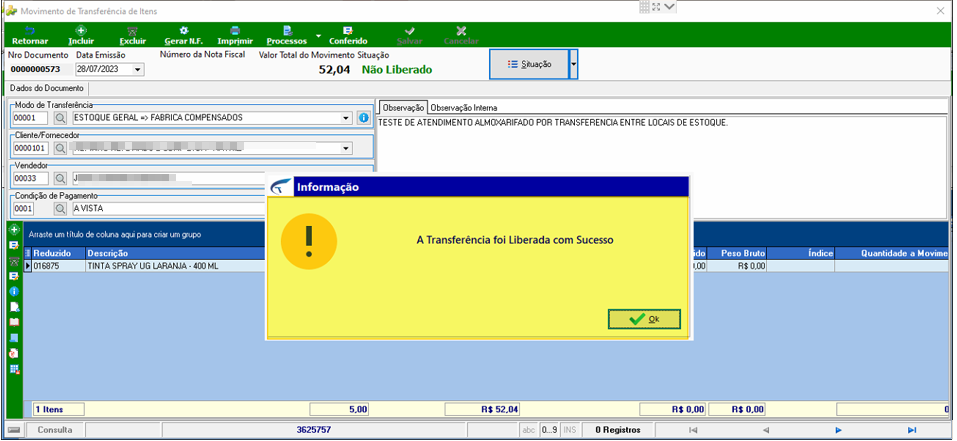
Task: Click the grid column-chooser icon left of Reduzido
Action: click(27, 253)
